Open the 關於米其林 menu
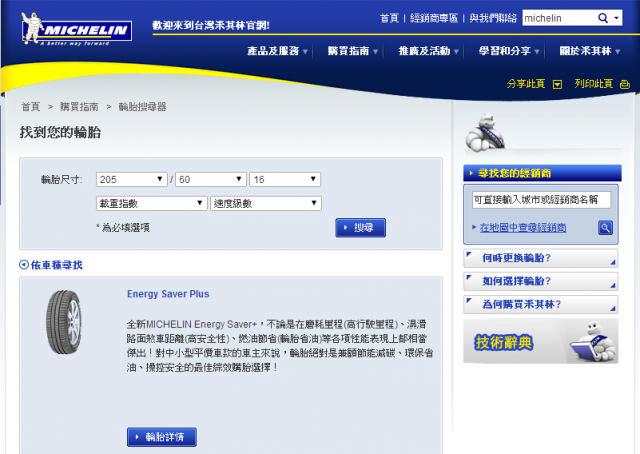Image resolution: width=640 pixels, height=454 pixels. tap(589, 51)
